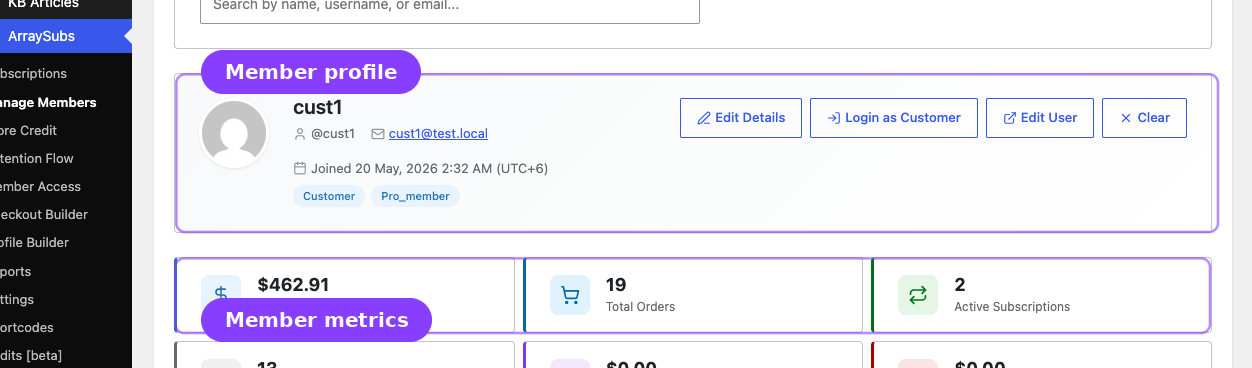Open Edit Details for cust1

(x=741, y=118)
